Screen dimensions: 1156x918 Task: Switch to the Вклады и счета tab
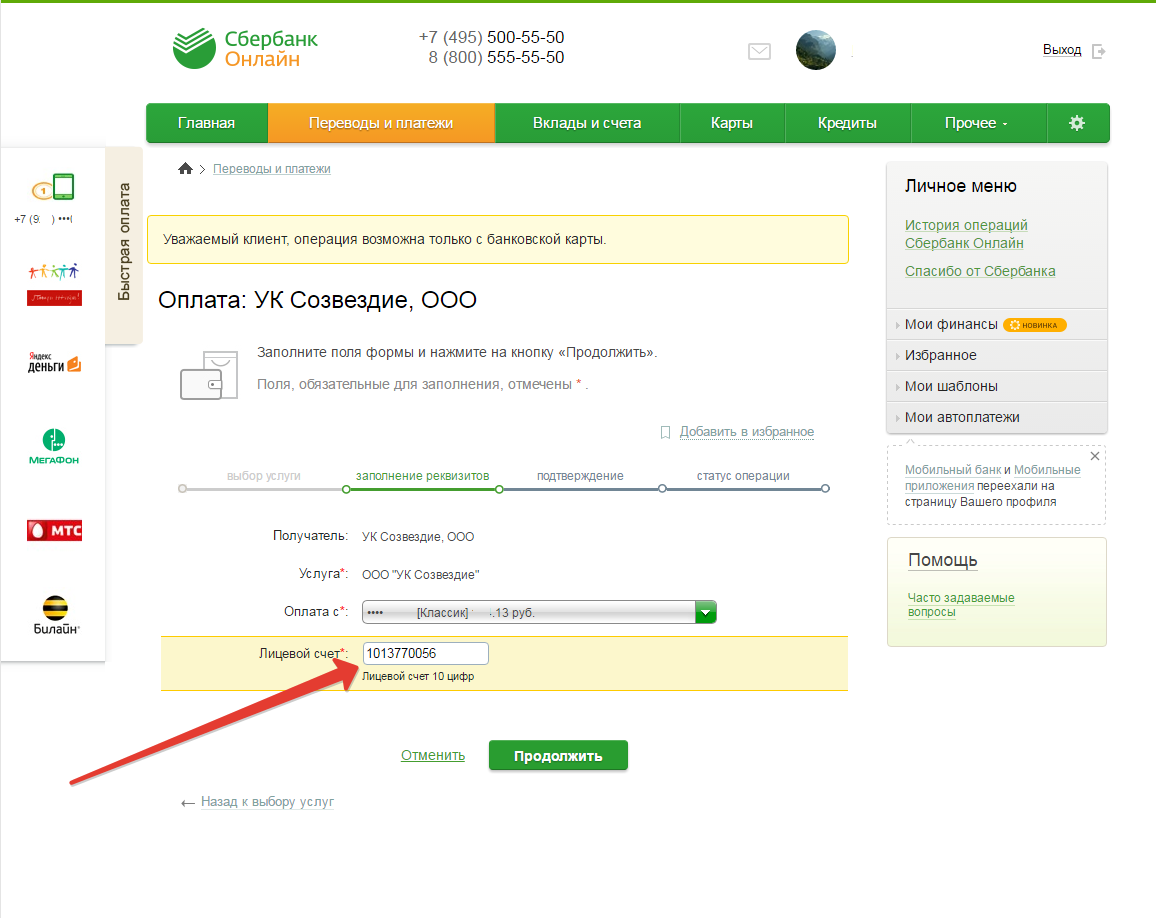click(587, 123)
